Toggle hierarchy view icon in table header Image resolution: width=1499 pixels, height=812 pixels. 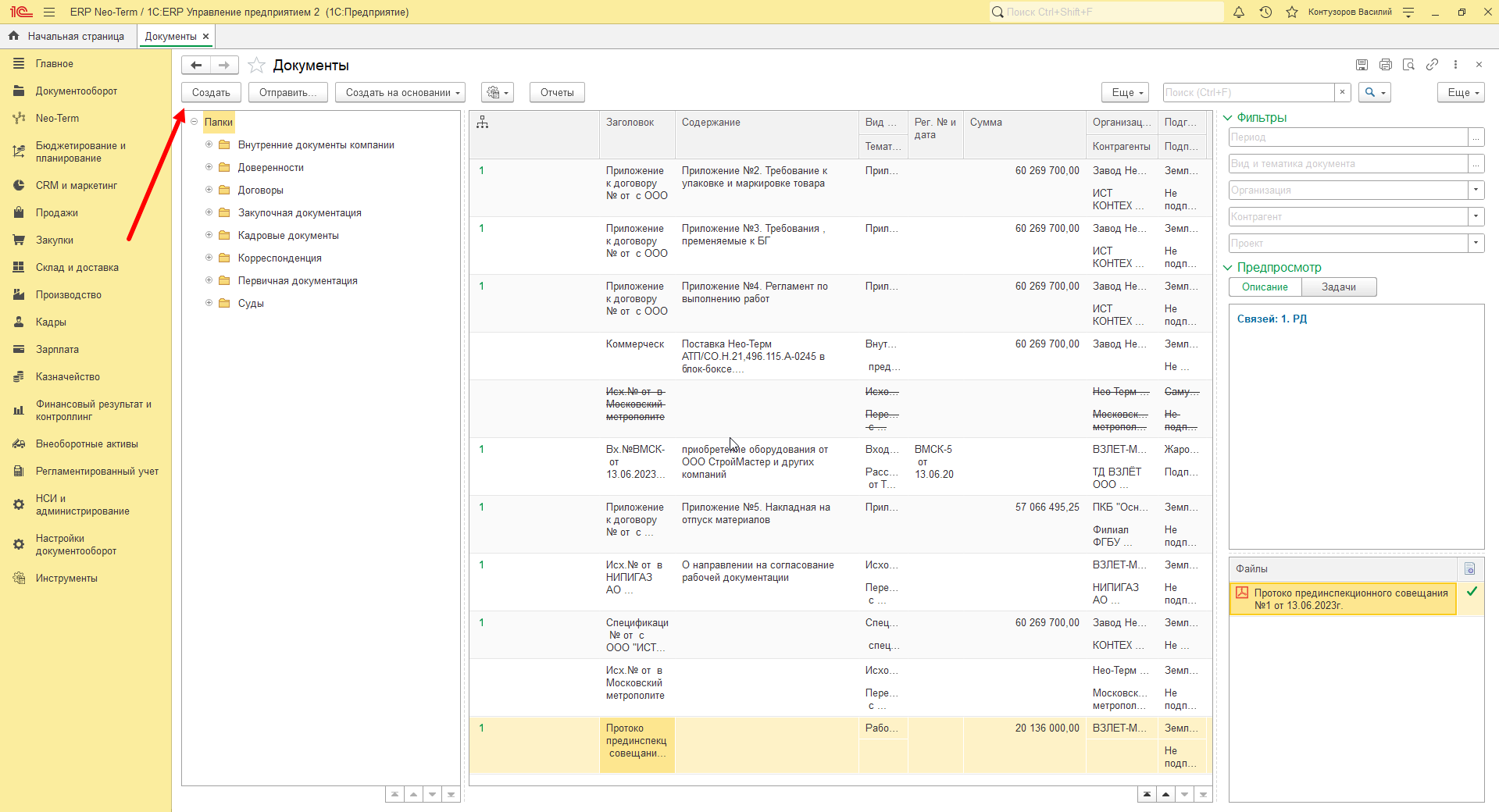point(483,123)
